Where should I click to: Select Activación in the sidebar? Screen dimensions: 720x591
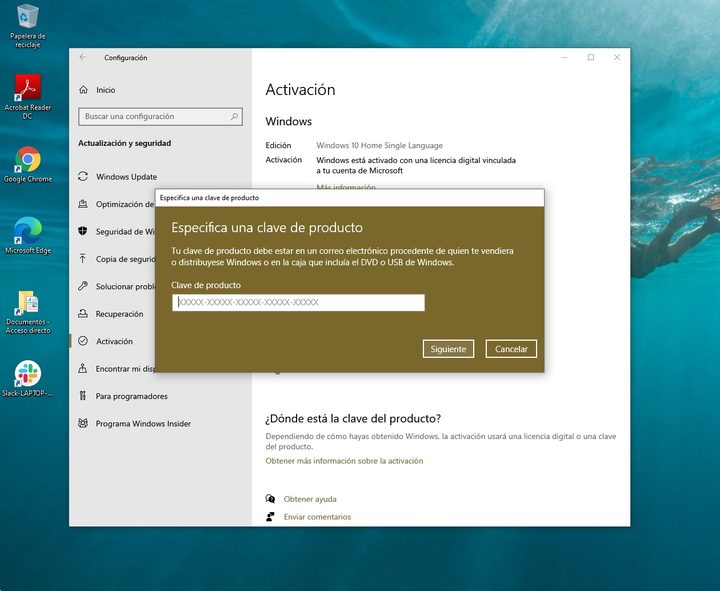click(x=114, y=341)
